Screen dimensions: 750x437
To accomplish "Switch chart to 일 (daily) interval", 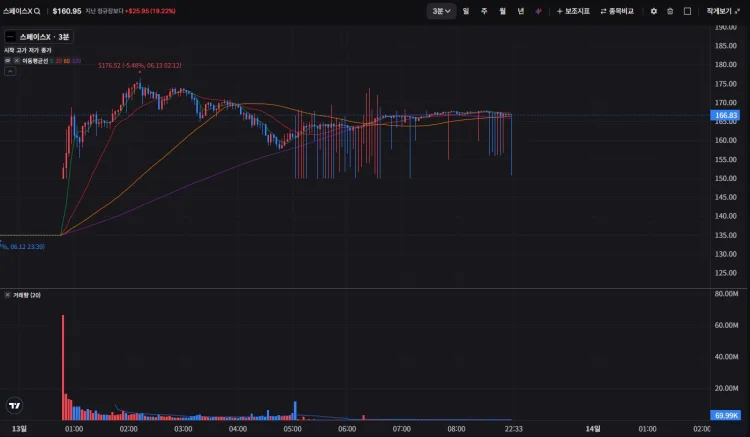I will tap(465, 11).
